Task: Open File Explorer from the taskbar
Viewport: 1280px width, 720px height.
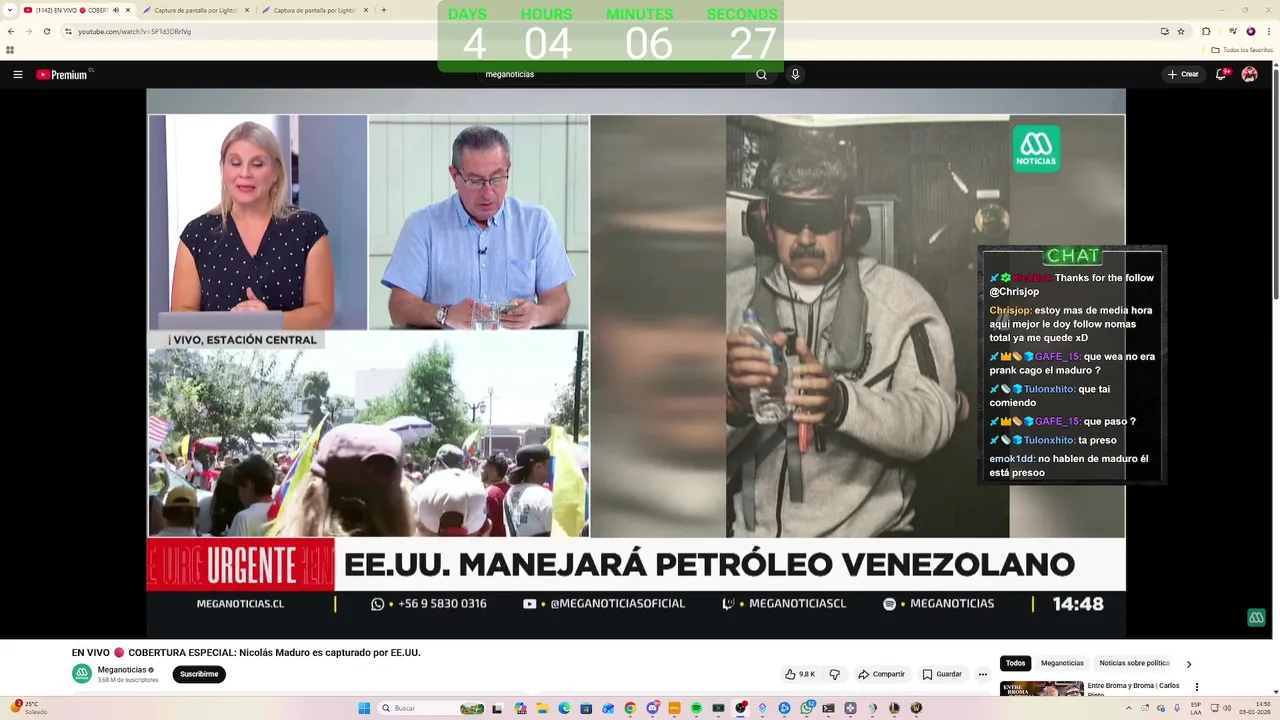Action: click(542, 708)
